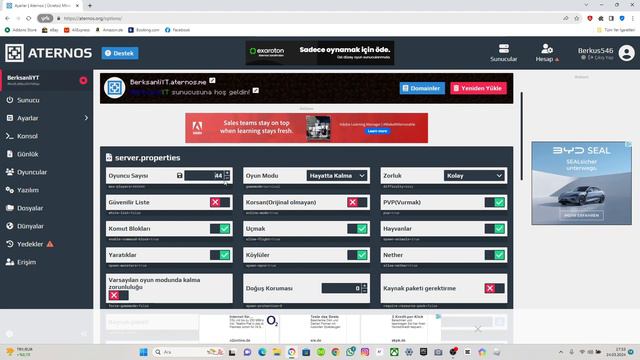
Task: Toggle Kaynak paketi gerektirme switch
Action: pyautogui.click(x=495, y=288)
